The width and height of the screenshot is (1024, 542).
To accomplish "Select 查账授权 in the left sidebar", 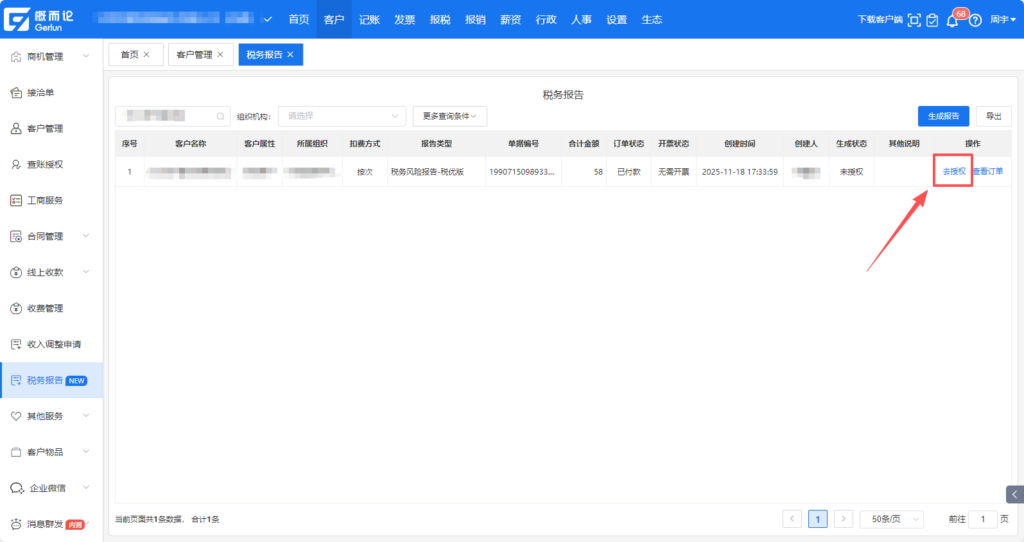I will click(45, 164).
